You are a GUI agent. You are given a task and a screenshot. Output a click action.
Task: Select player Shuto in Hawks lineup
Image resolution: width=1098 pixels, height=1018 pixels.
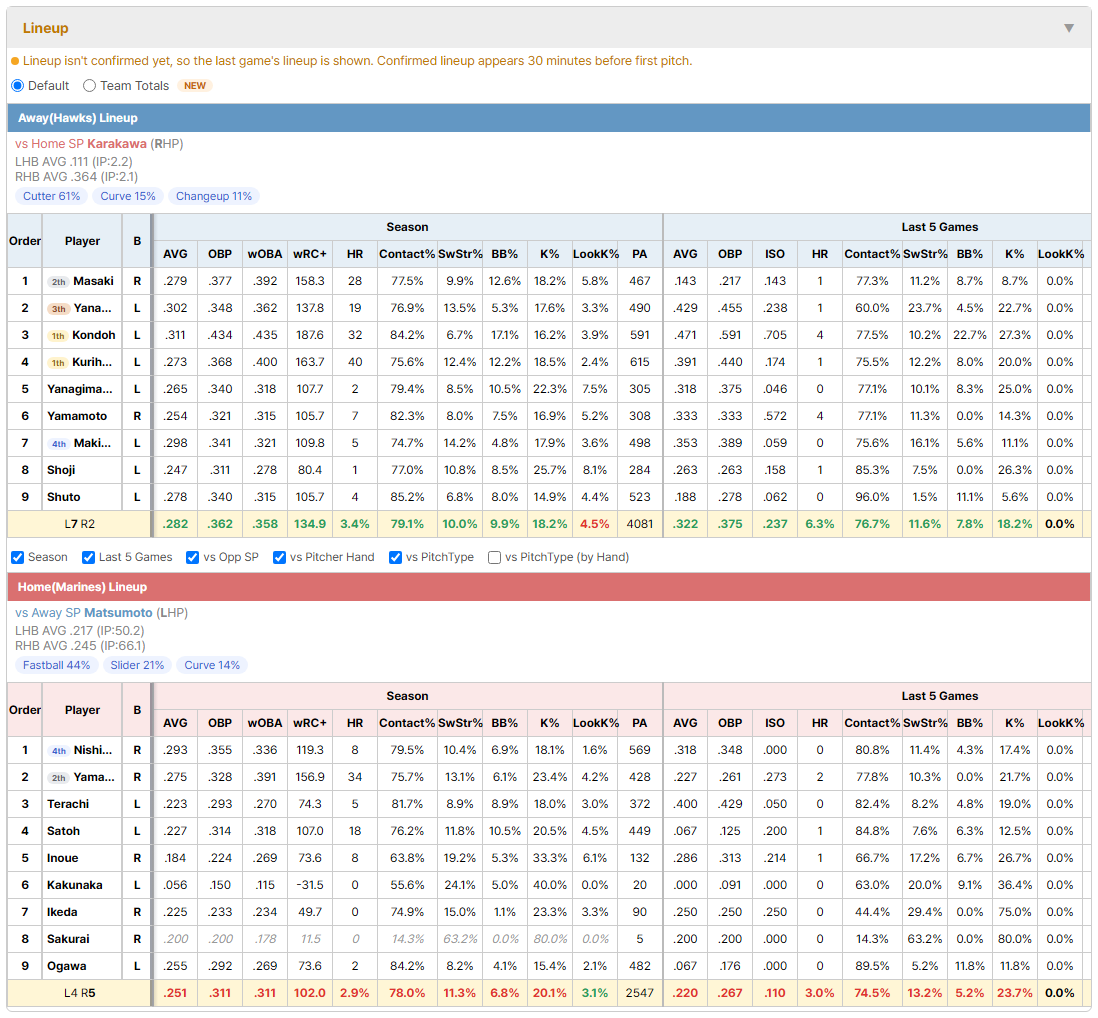point(64,497)
